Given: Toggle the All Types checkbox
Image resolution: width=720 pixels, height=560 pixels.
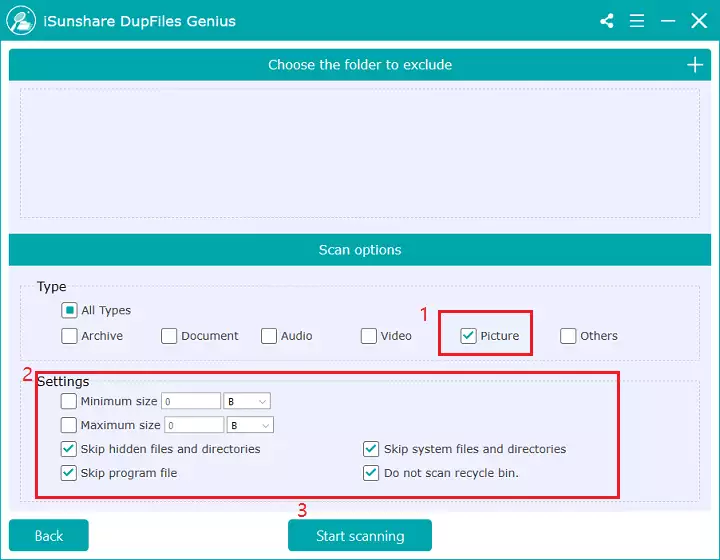Looking at the screenshot, I should tap(69, 310).
